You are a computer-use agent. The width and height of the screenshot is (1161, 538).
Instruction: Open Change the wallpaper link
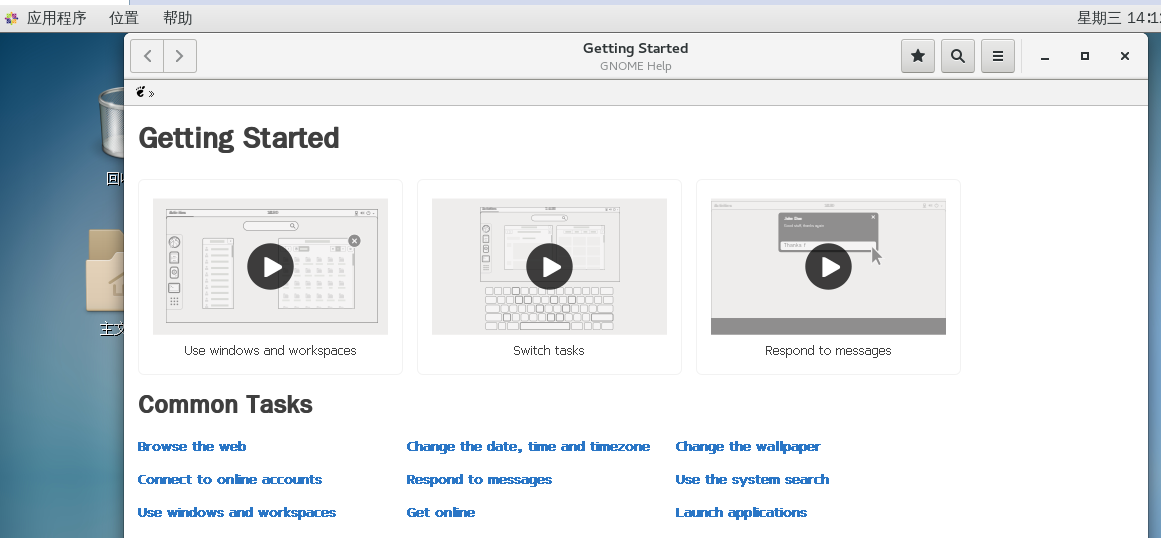748,446
